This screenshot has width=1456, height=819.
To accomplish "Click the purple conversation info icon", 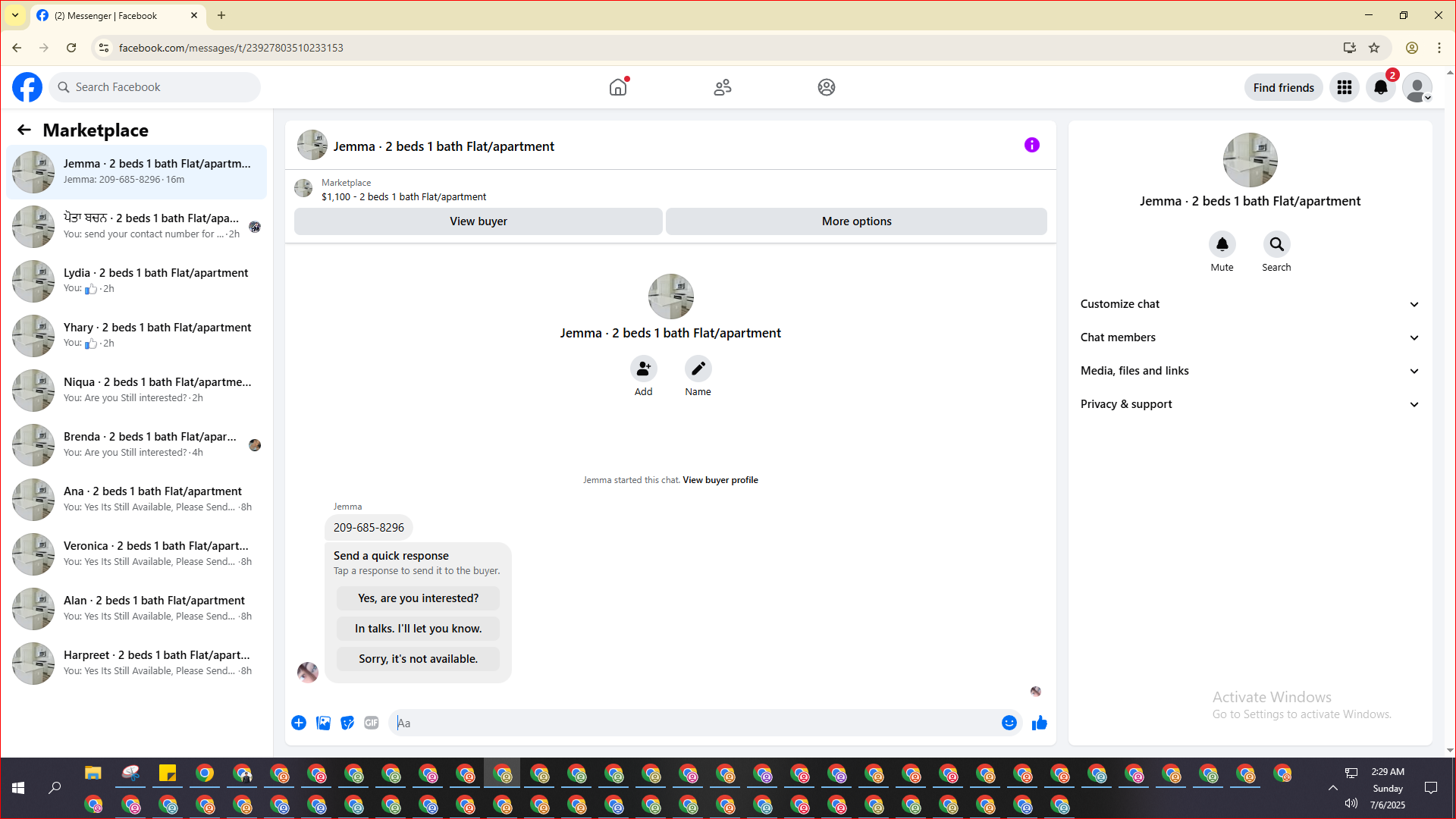I will pyautogui.click(x=1031, y=145).
